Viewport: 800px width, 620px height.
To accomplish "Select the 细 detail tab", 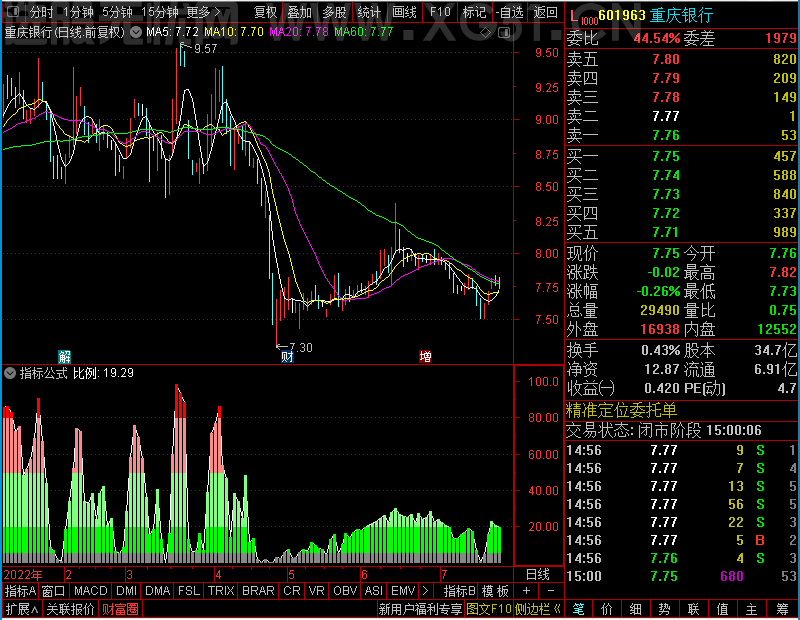I will coord(635,609).
